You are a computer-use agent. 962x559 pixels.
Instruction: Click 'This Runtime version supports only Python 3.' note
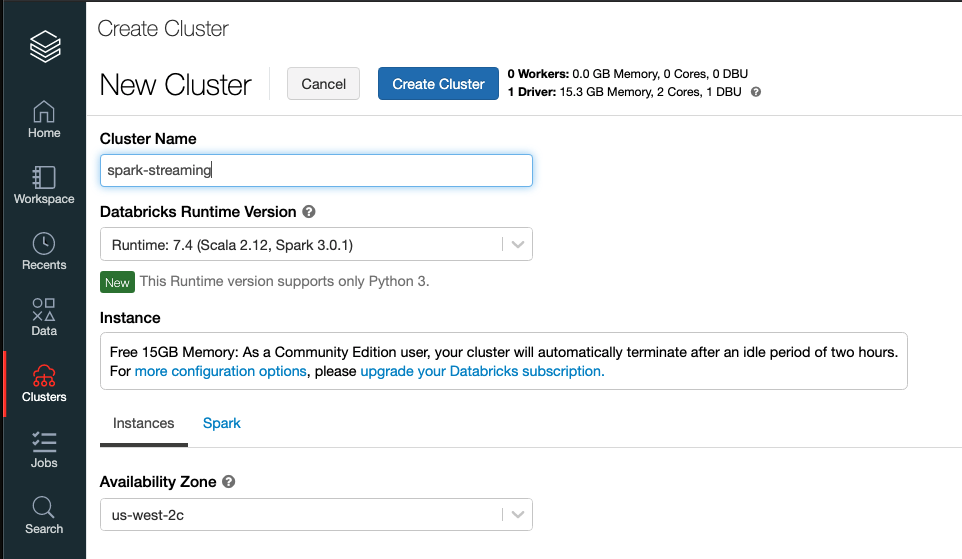284,281
